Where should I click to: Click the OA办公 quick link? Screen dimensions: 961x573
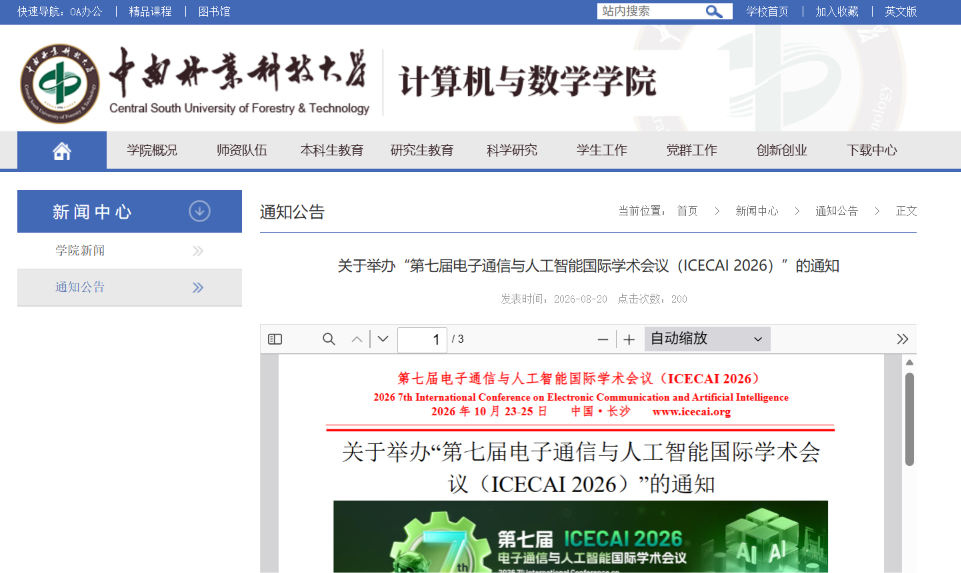click(86, 12)
